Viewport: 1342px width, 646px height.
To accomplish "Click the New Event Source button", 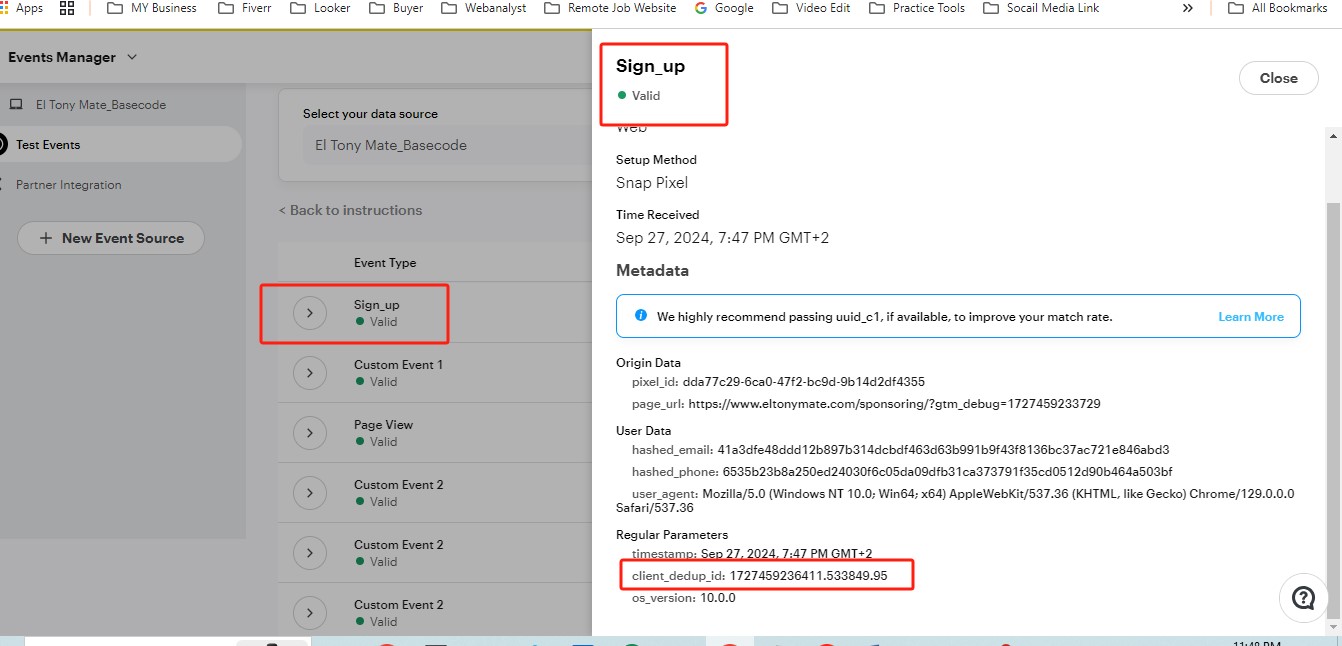I will coord(111,238).
